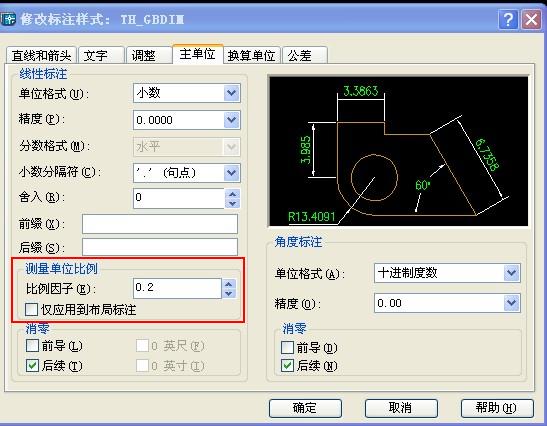Select the 主单位 tab
Viewport: 547px width, 426px height.
point(197,54)
